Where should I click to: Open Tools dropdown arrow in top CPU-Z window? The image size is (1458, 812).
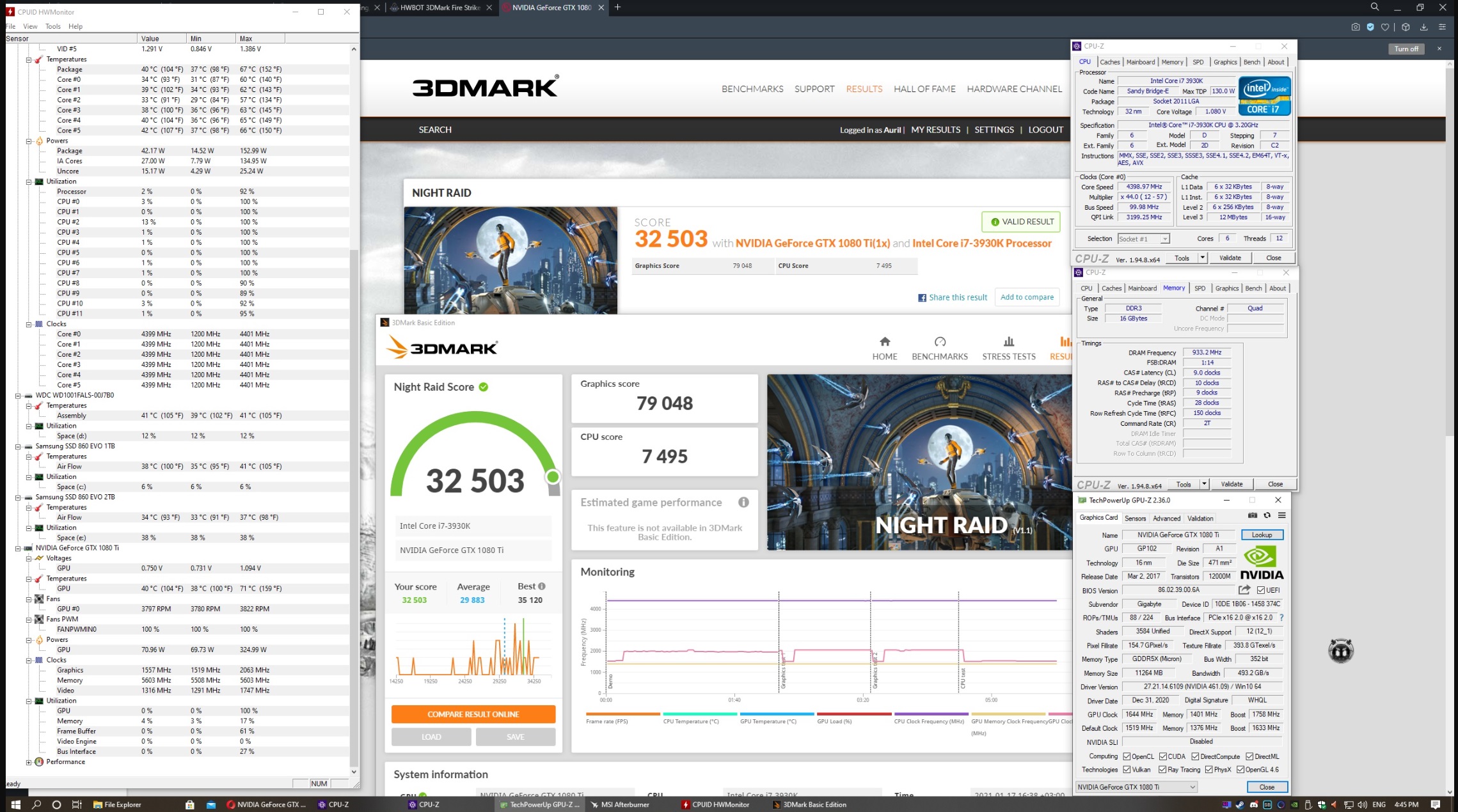pyautogui.click(x=1203, y=258)
